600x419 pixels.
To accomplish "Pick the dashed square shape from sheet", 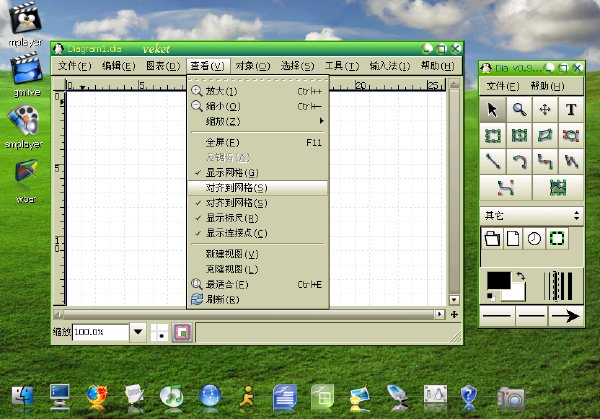I will [557, 238].
